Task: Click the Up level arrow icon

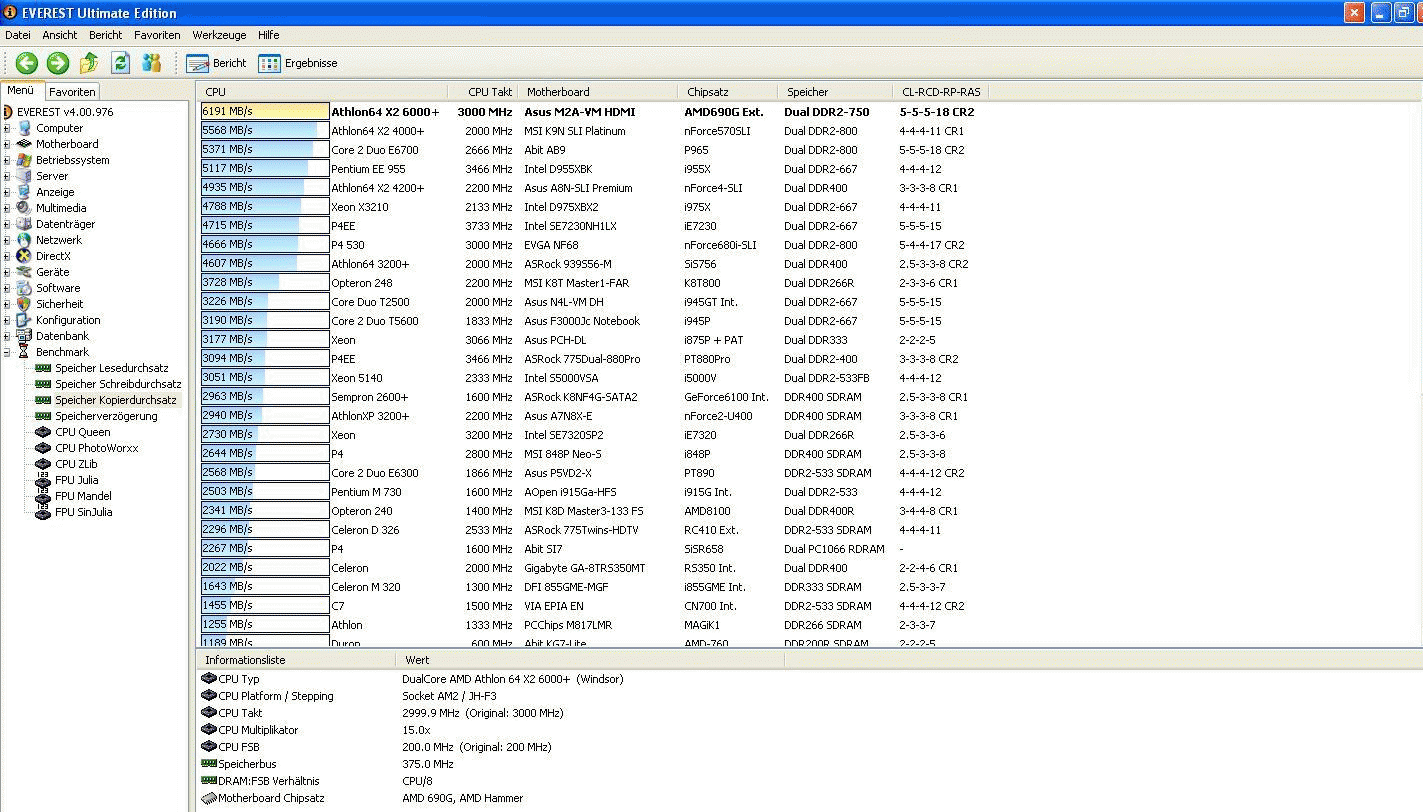Action: pos(89,63)
